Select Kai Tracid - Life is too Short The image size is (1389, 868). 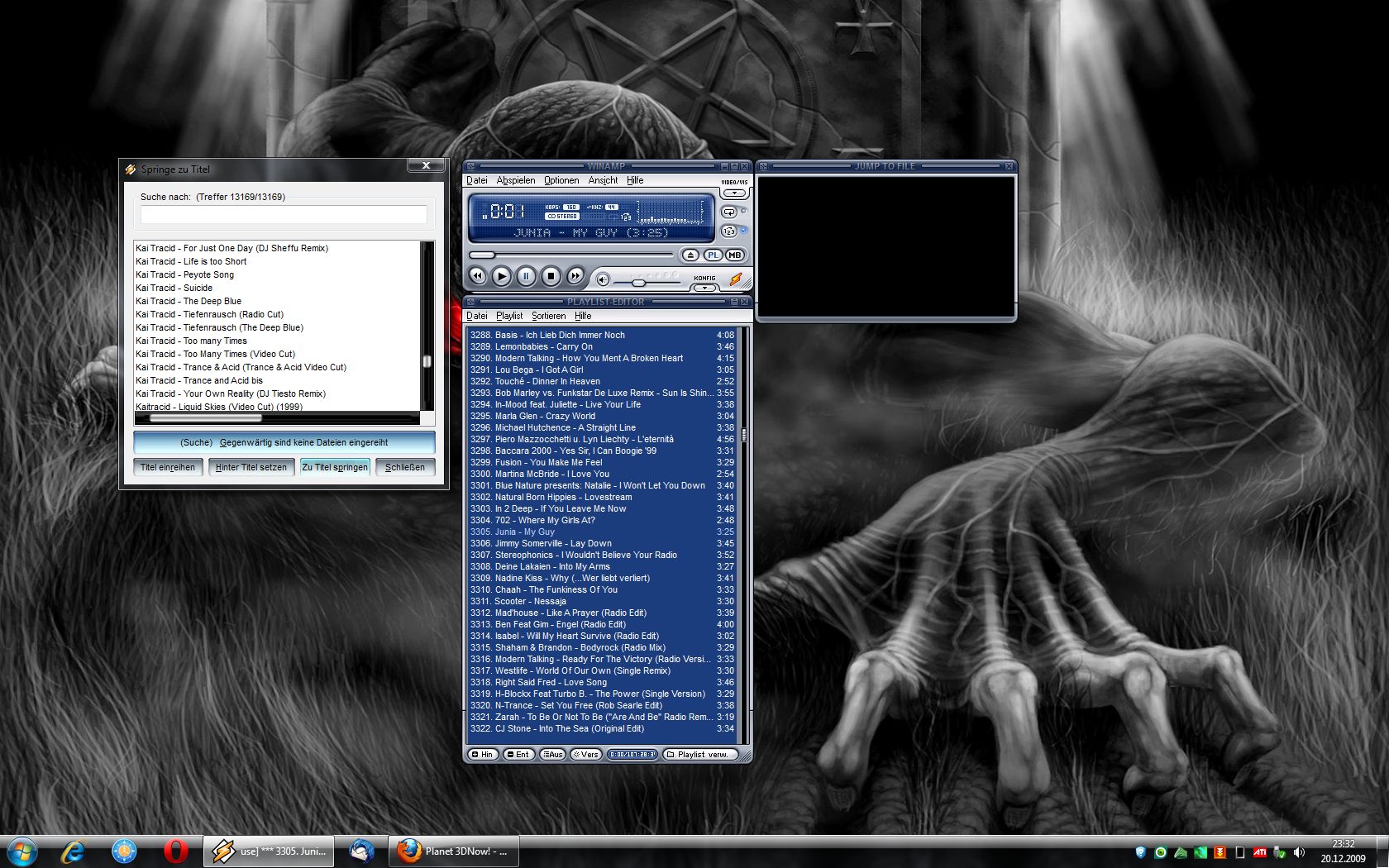coord(277,261)
